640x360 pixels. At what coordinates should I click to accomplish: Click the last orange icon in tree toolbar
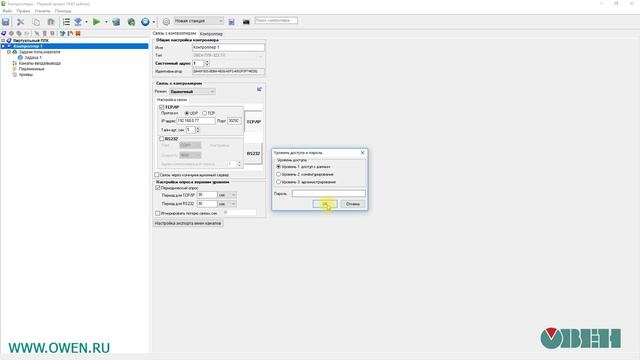(x=78, y=33)
